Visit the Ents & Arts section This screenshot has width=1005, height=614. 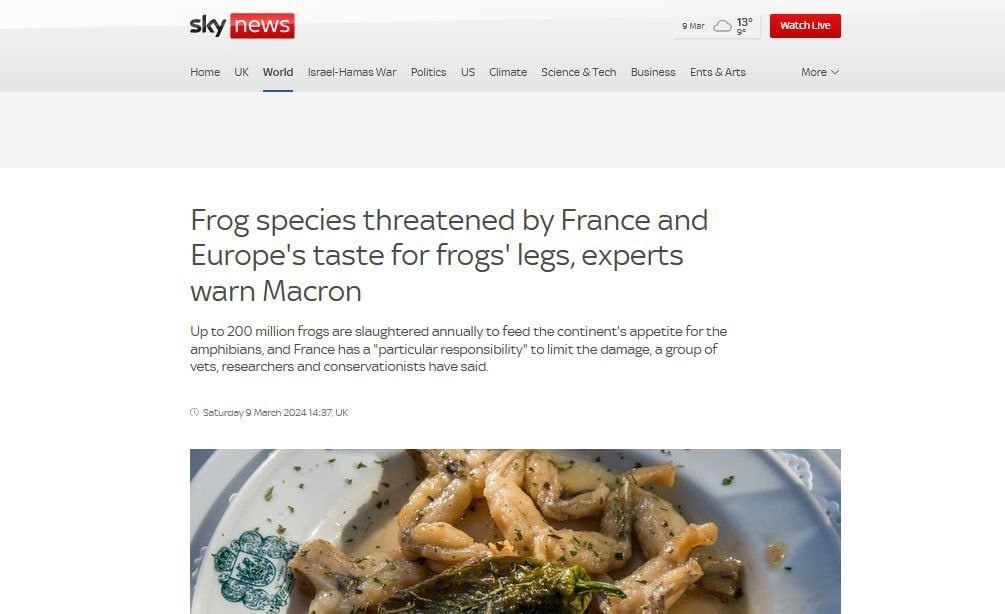tap(718, 72)
